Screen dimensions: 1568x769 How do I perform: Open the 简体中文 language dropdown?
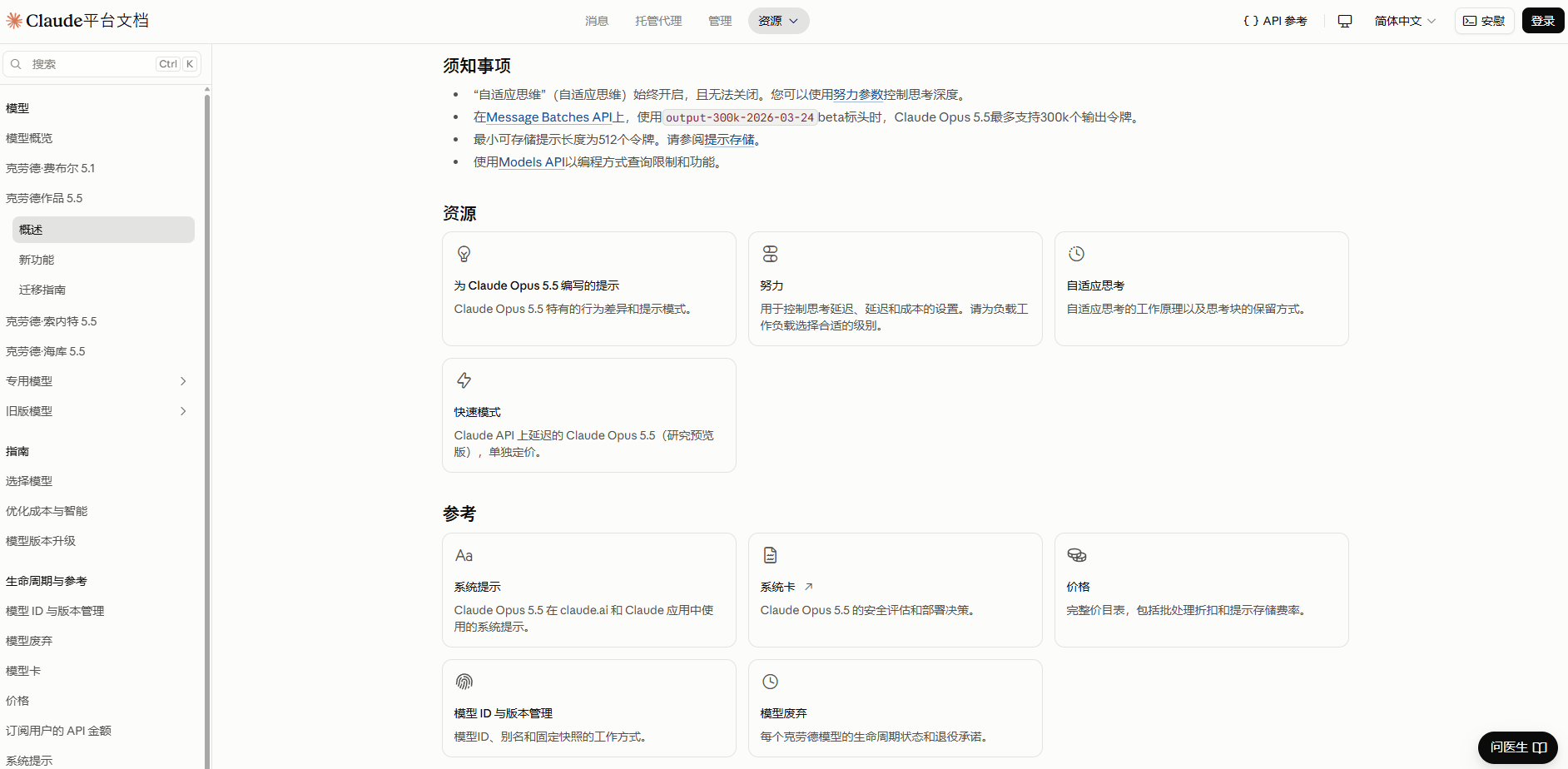(1405, 21)
